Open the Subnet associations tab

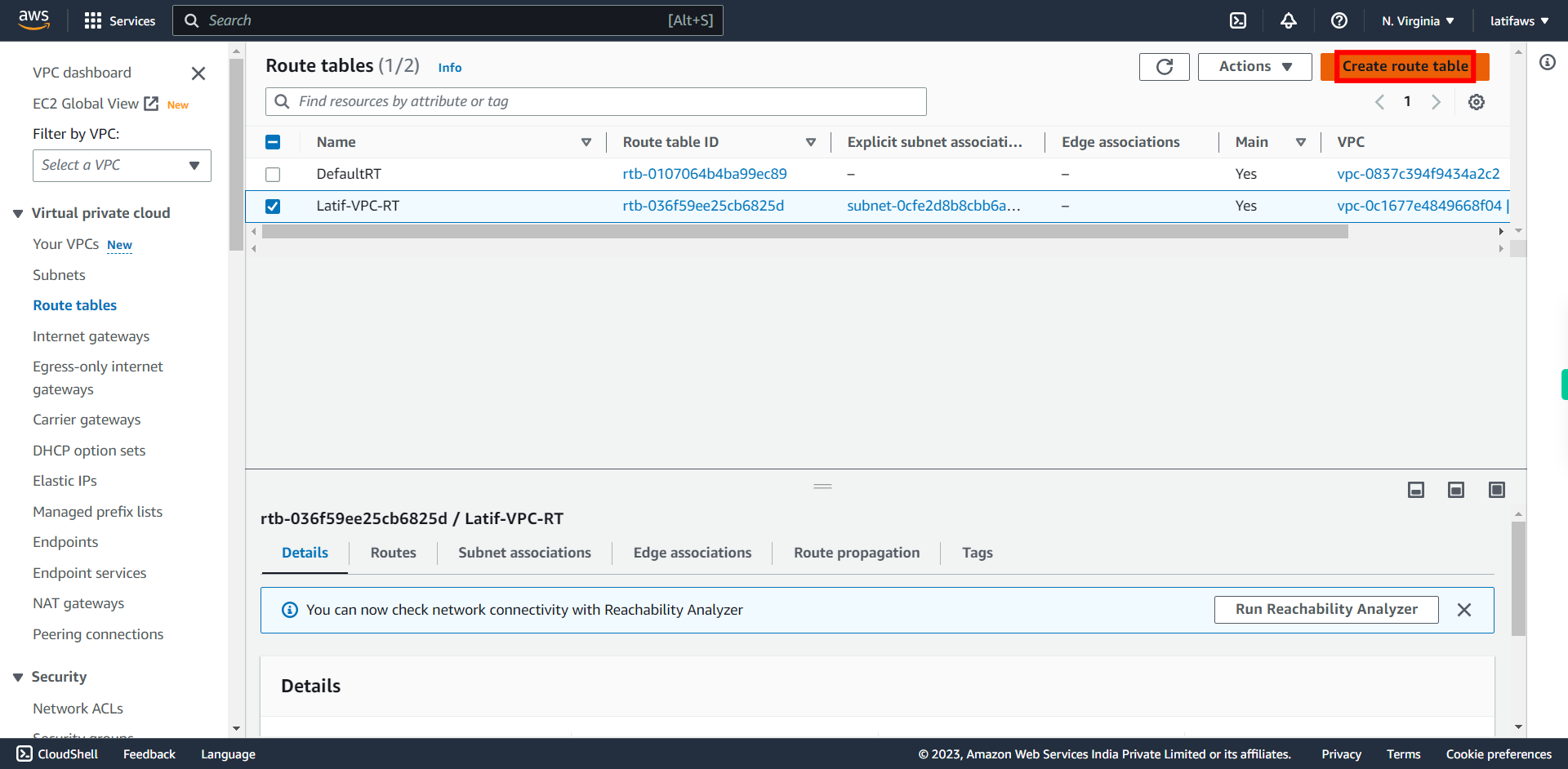[x=524, y=553]
